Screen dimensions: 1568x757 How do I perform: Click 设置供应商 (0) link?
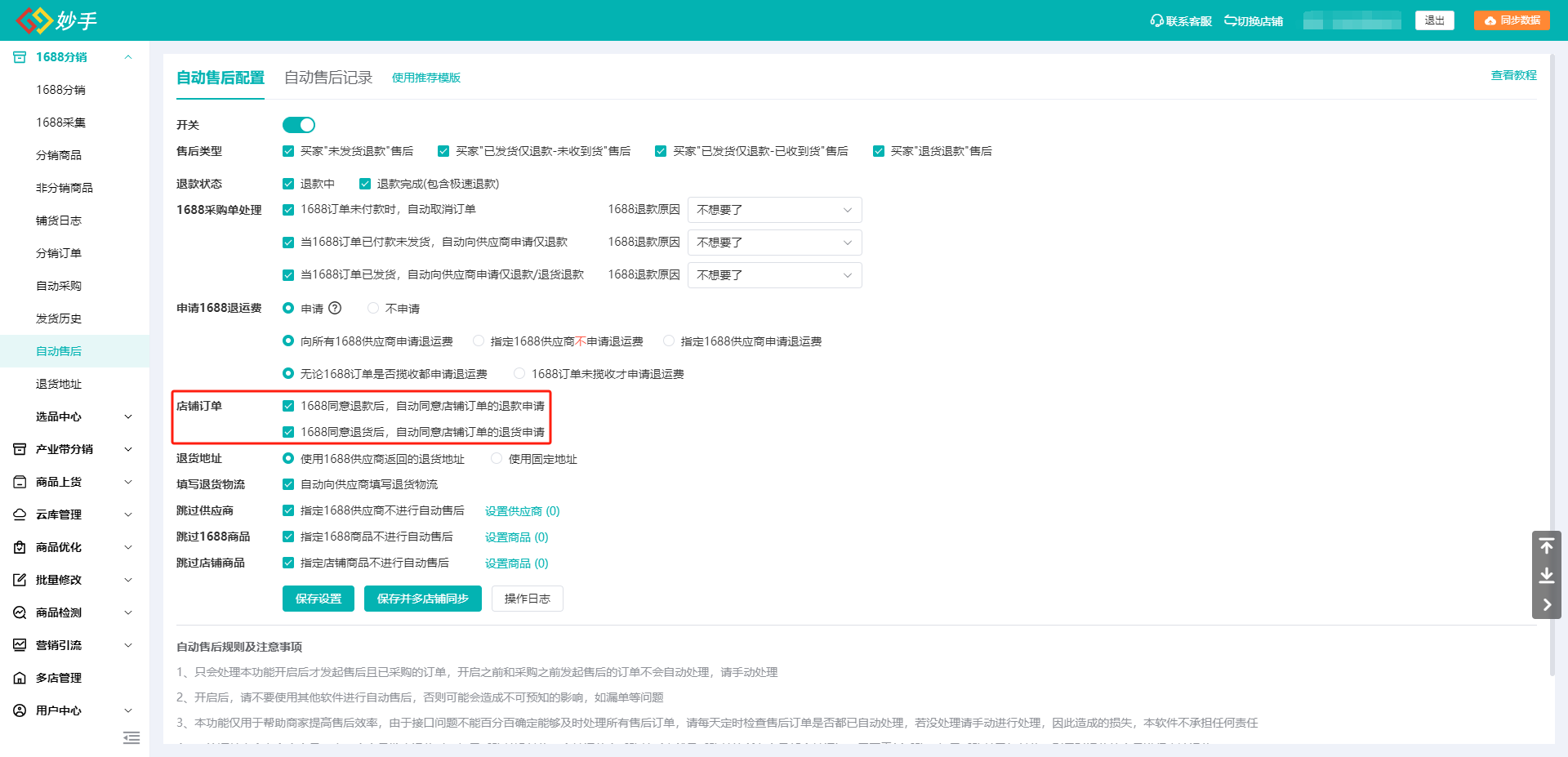523,511
